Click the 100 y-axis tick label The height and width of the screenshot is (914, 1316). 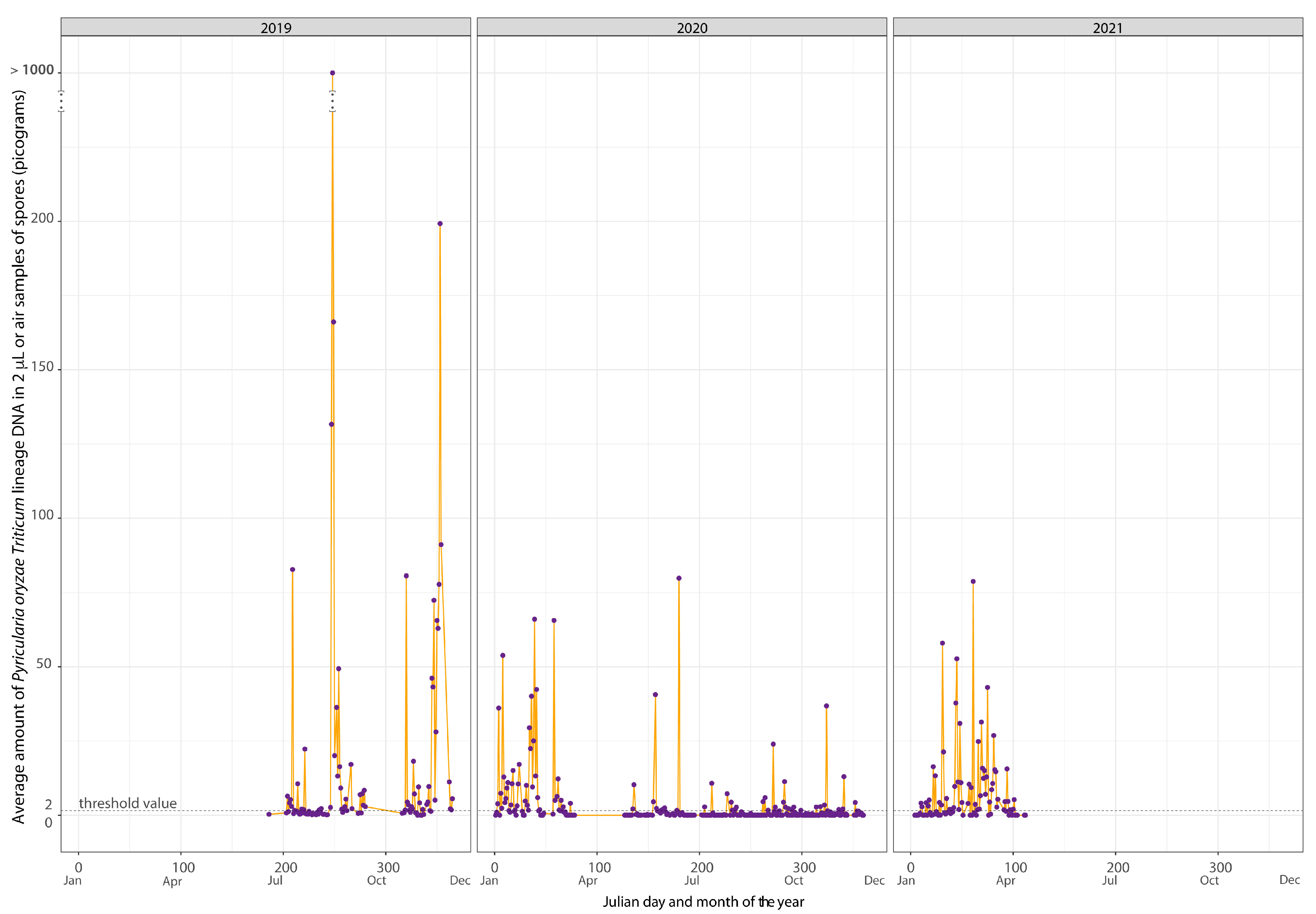click(42, 515)
